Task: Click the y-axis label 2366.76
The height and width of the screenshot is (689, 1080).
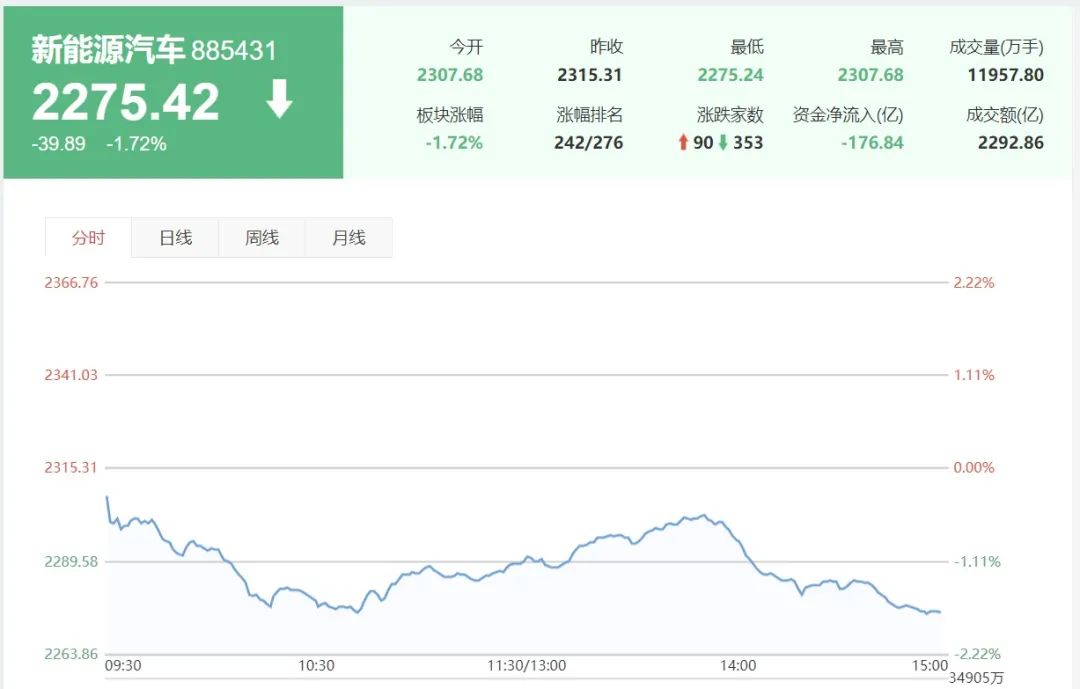Action: (x=71, y=282)
